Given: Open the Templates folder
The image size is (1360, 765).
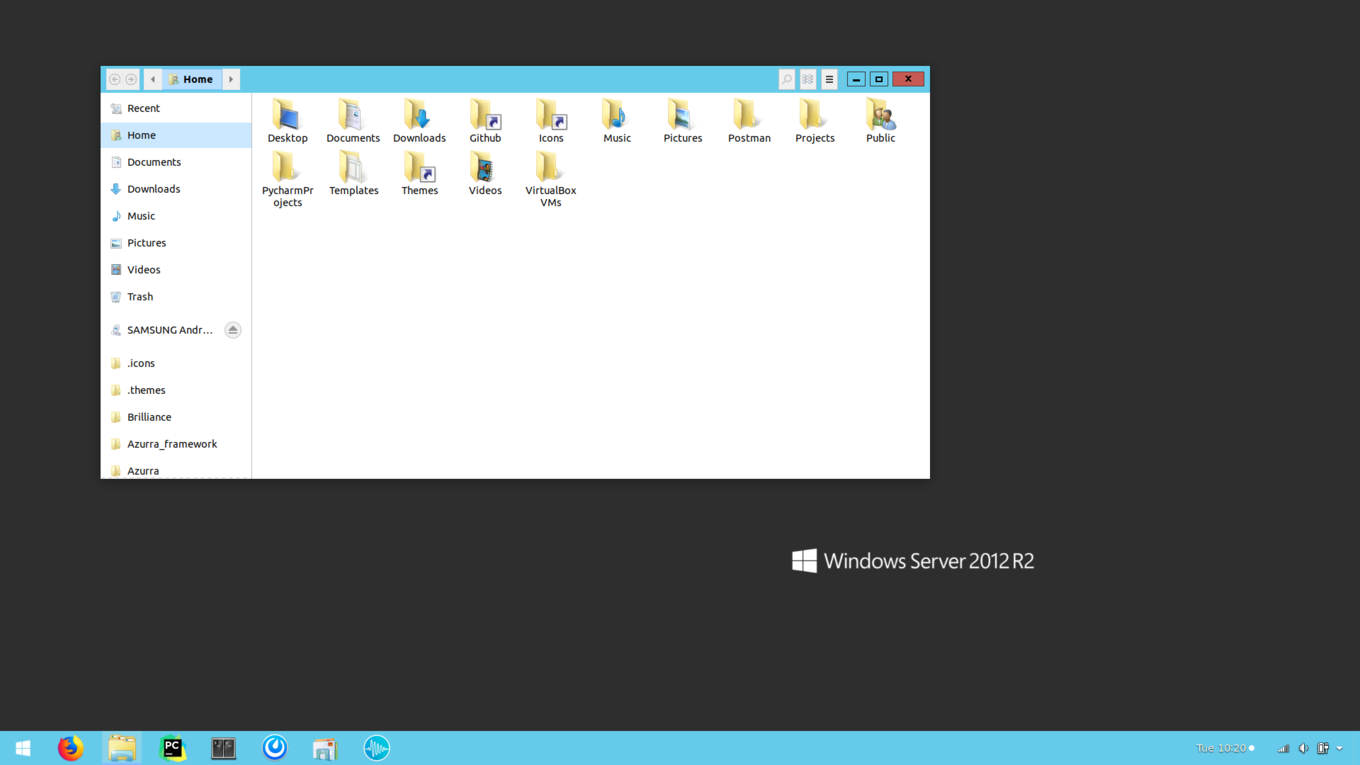Looking at the screenshot, I should click(x=353, y=173).
